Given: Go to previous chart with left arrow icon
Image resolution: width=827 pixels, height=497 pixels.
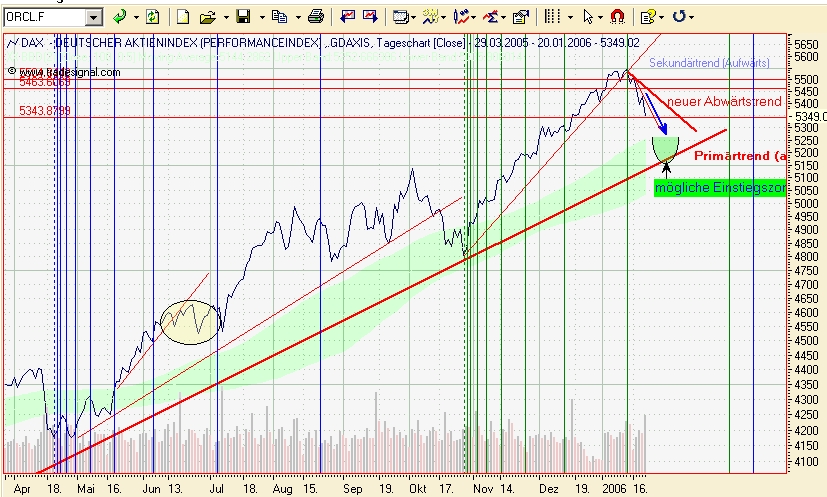Looking at the screenshot, I should click(x=348, y=17).
